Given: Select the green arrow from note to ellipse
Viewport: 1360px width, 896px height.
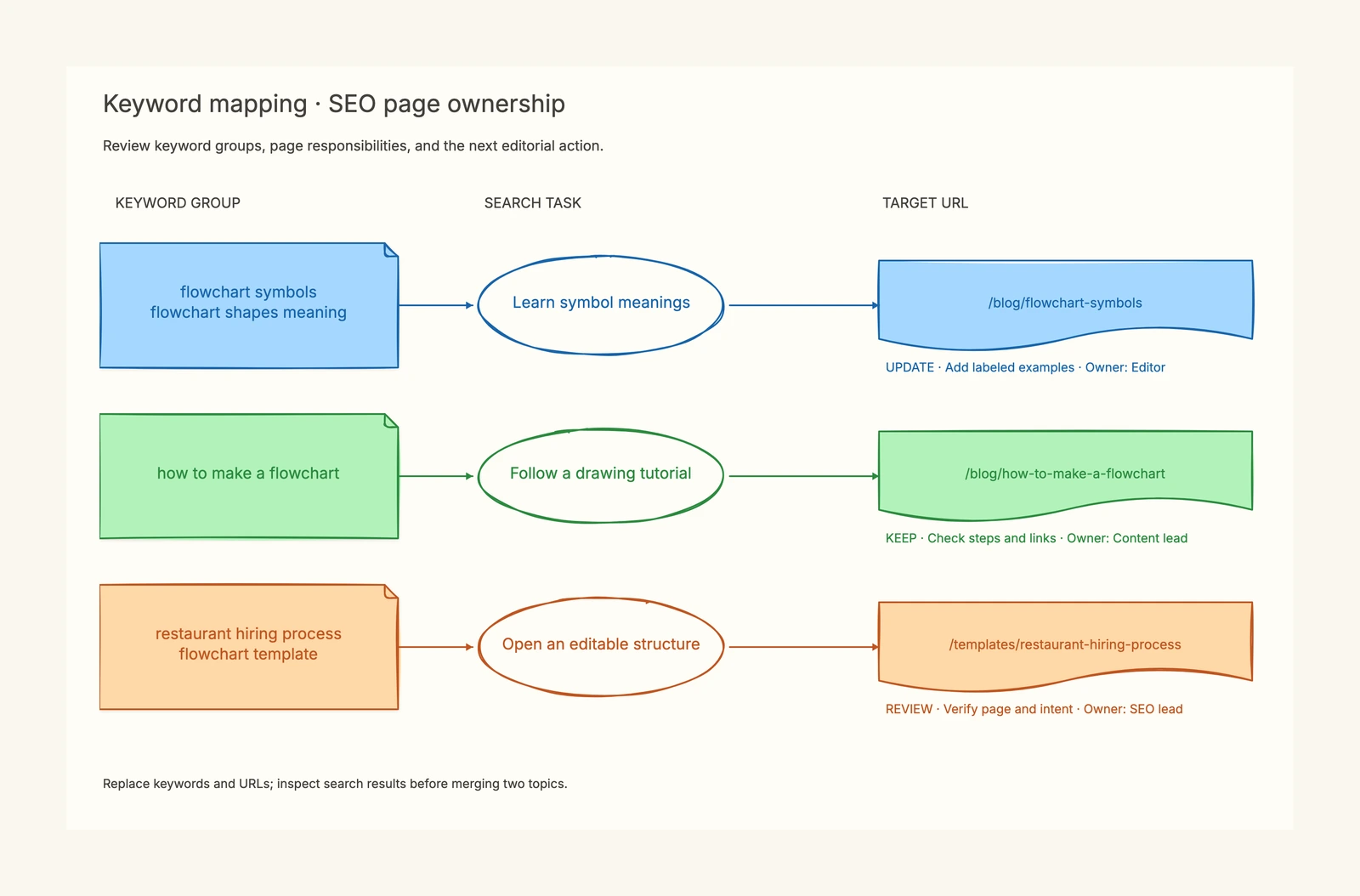Looking at the screenshot, I should click(x=436, y=476).
